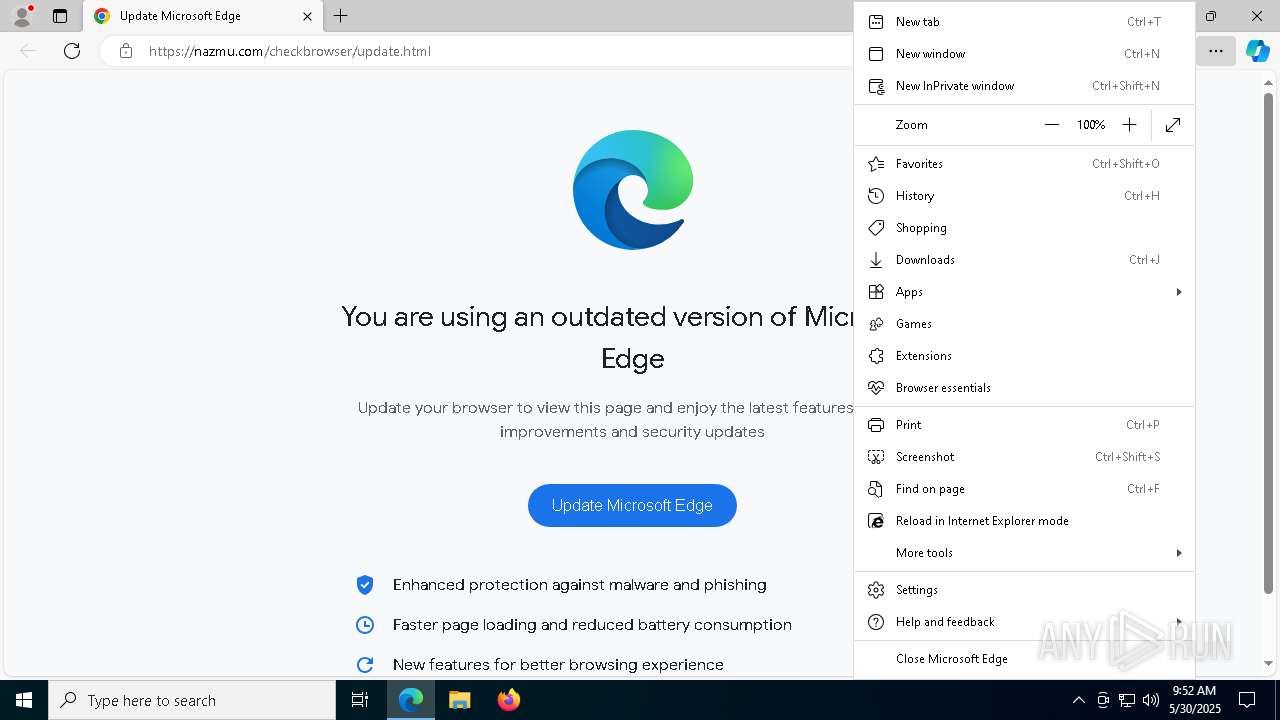The width and height of the screenshot is (1280, 720).
Task: Open File Explorer from the taskbar
Action: (x=459, y=700)
